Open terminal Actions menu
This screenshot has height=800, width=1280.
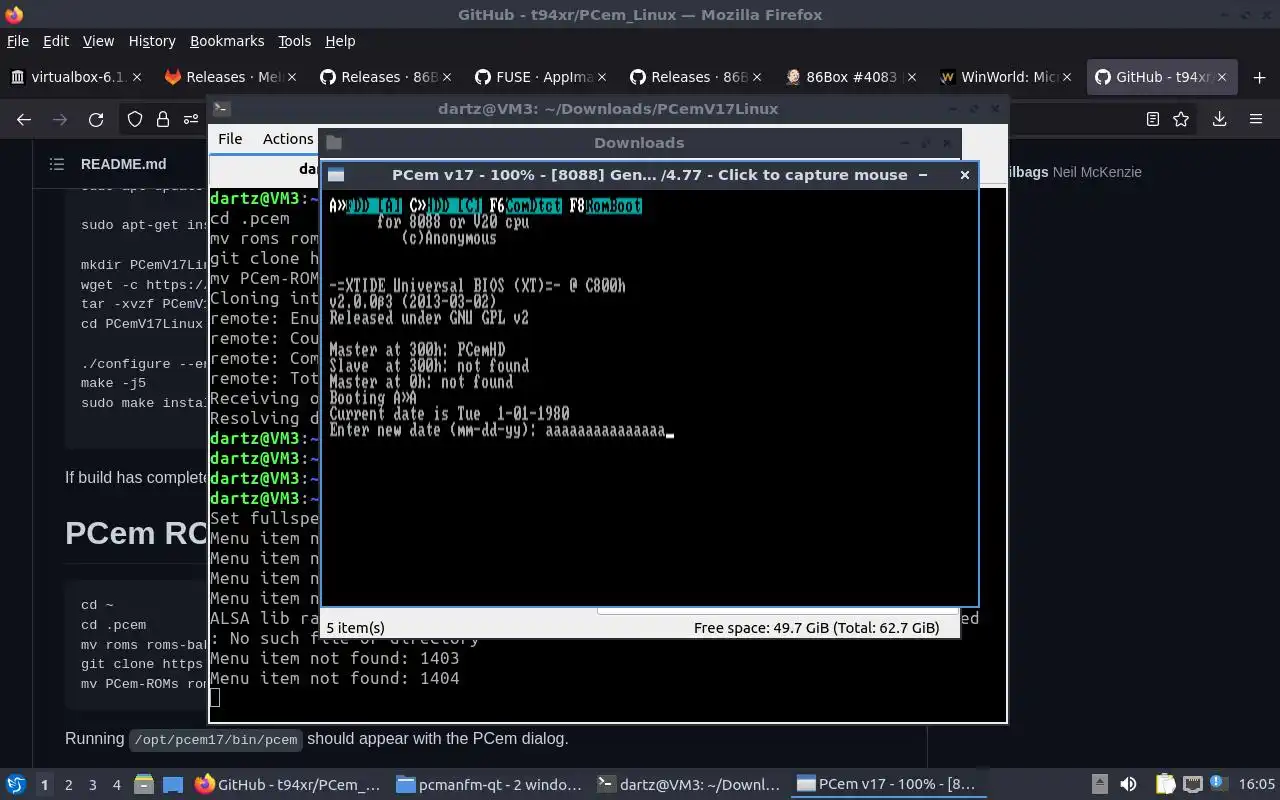[x=288, y=139]
